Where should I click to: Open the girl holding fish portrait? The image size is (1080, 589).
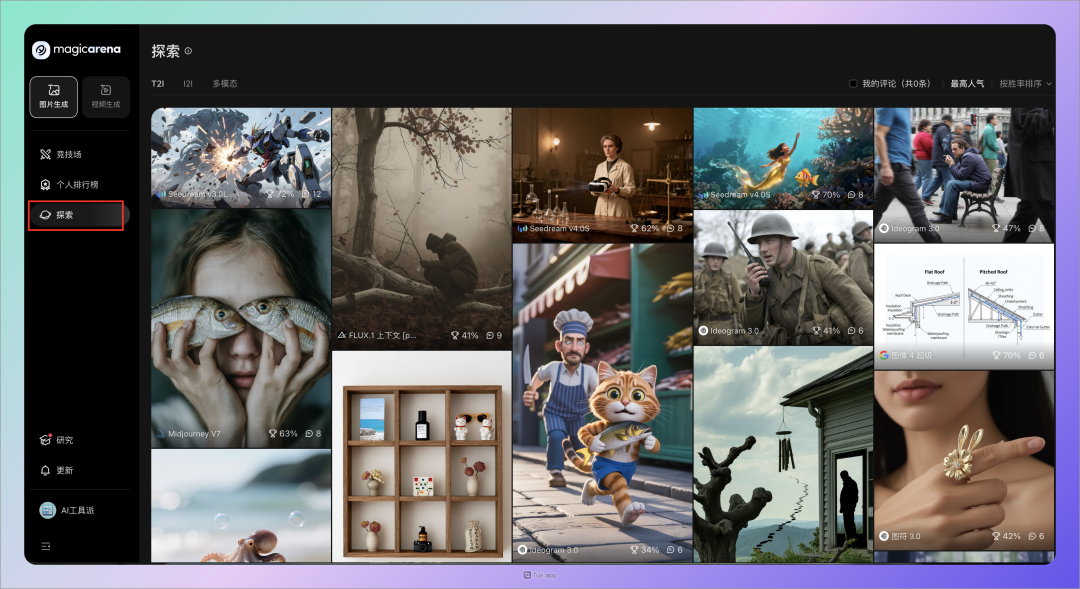point(241,329)
